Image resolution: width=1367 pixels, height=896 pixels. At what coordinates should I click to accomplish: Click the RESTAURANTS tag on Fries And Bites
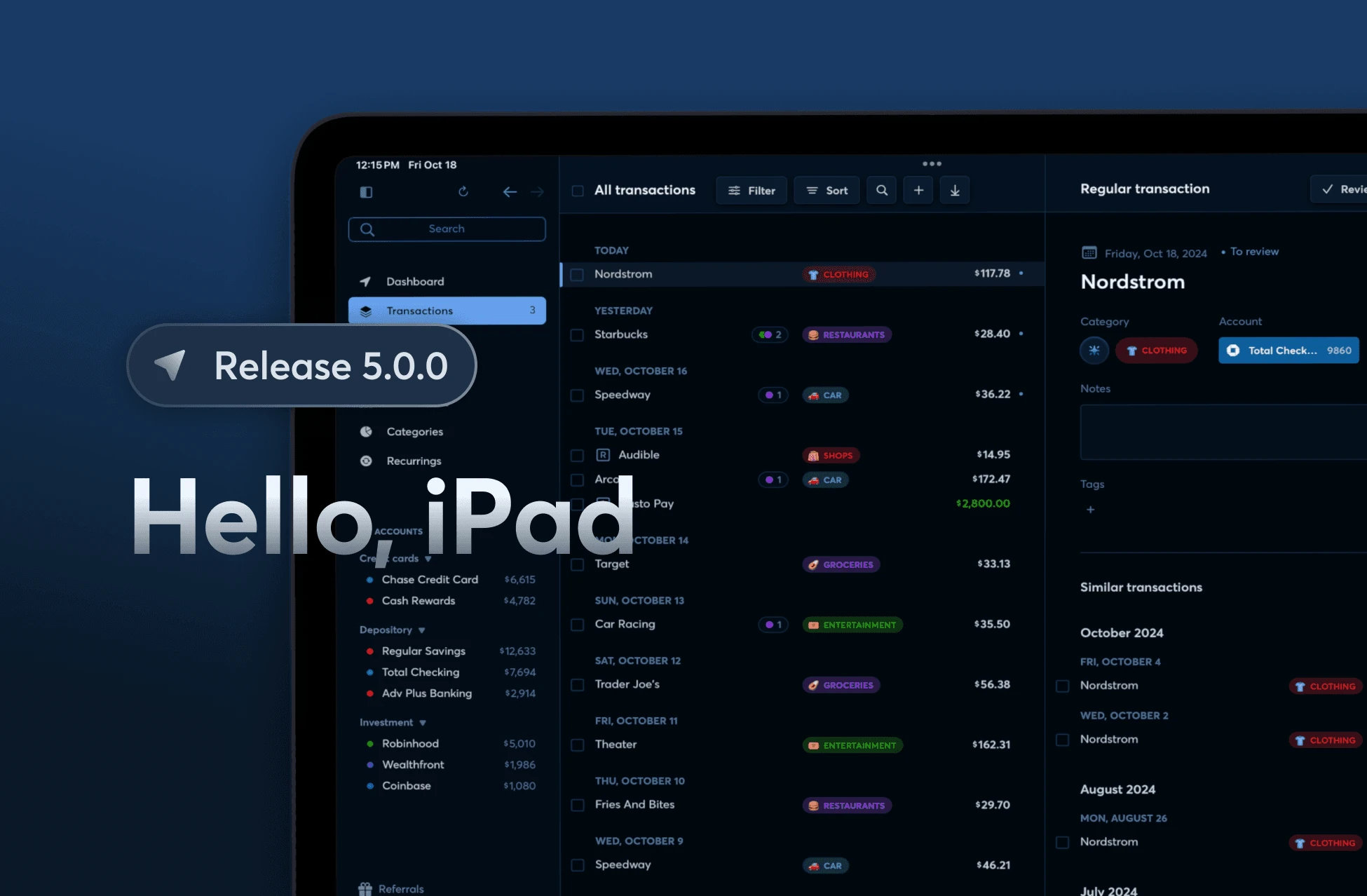(x=847, y=806)
